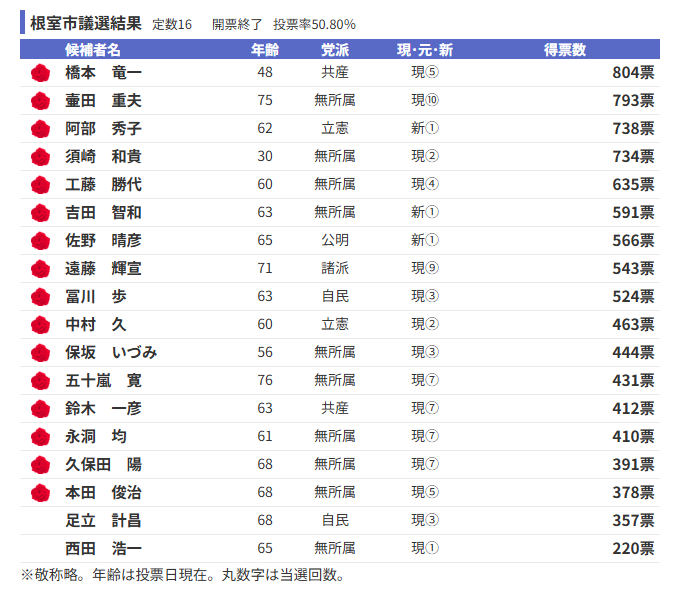Click the vote count 738票

(633, 128)
